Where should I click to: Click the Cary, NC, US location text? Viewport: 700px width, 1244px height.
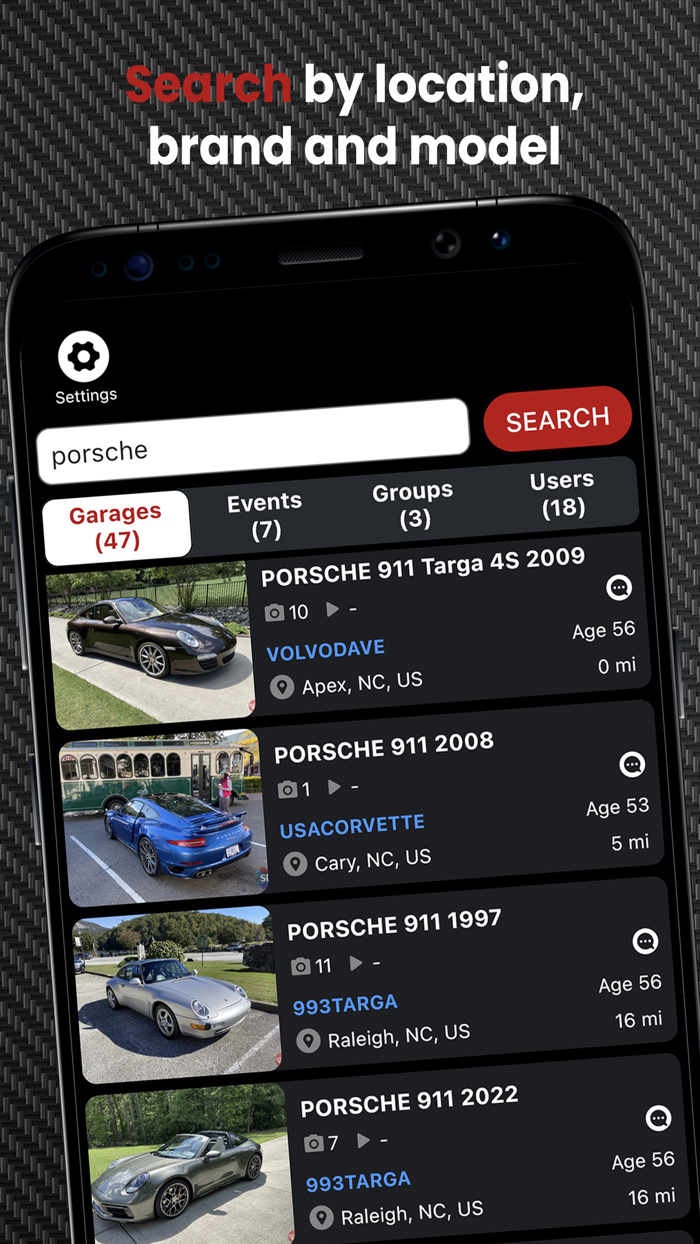[x=373, y=860]
